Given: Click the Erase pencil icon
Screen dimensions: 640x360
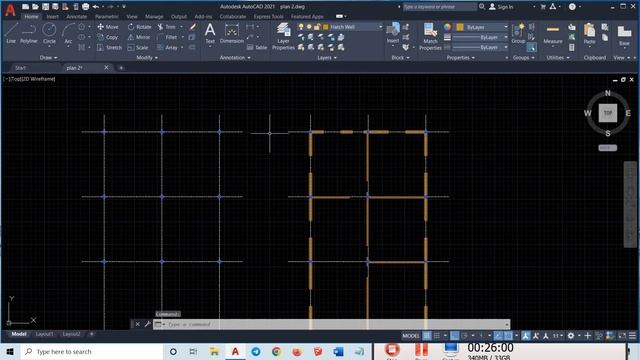Looking at the screenshot, I should pos(193,27).
